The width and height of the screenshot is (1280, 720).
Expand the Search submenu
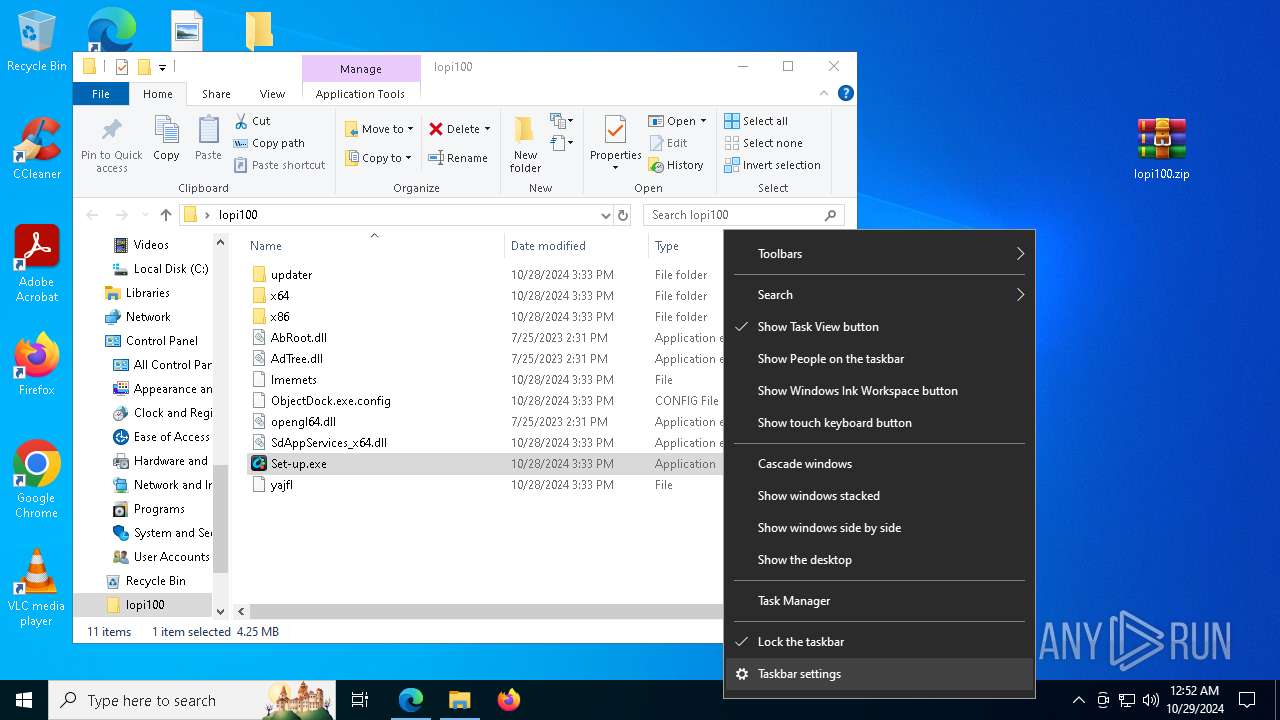[880, 295]
